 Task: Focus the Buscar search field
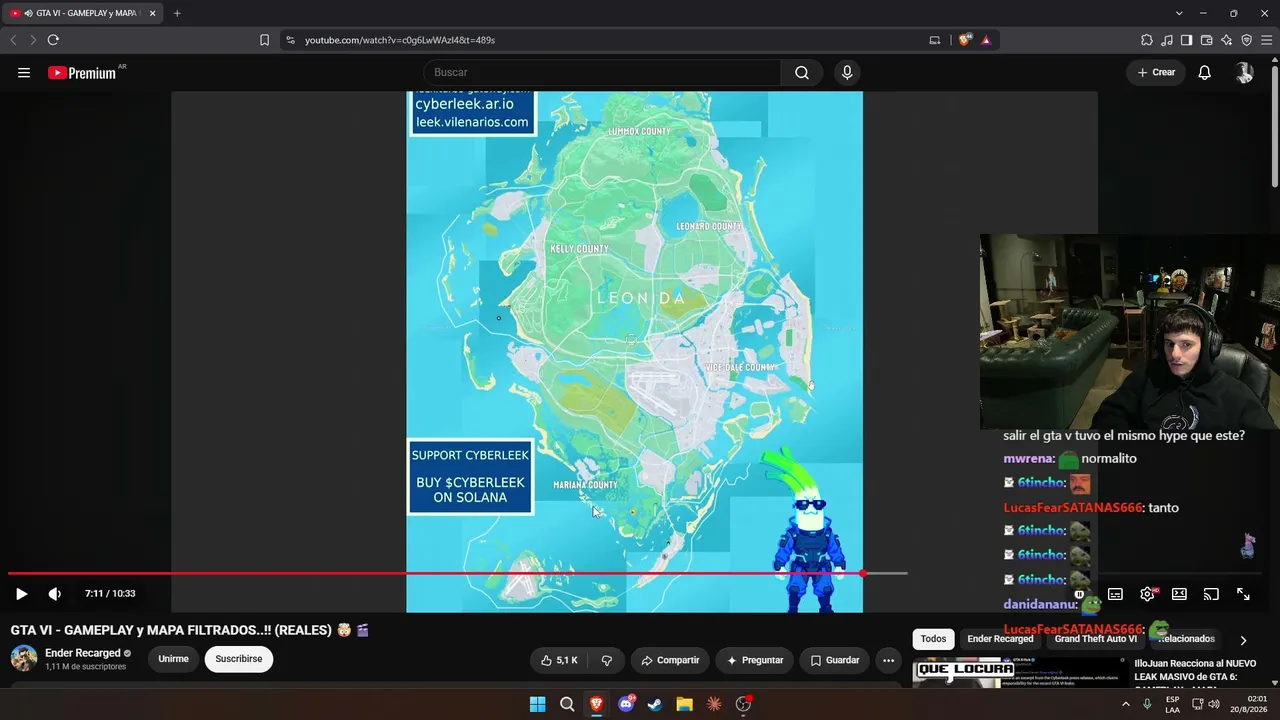pos(602,72)
